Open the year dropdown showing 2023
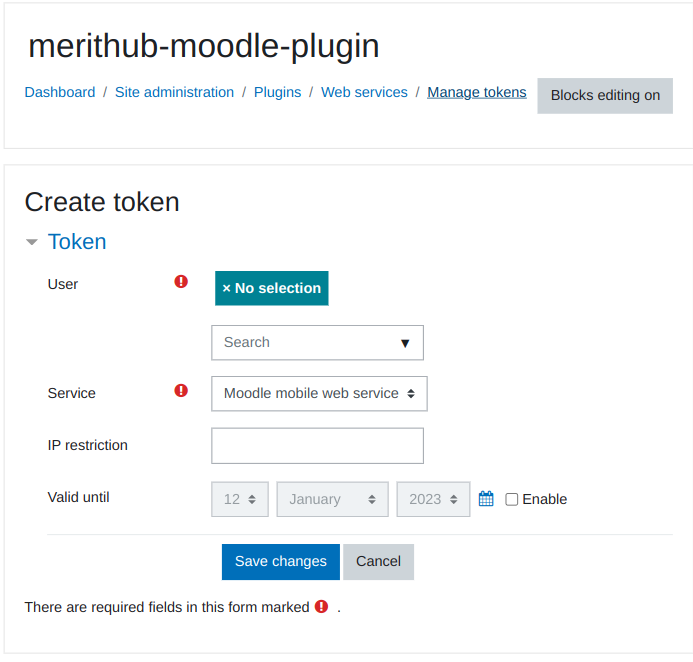The width and height of the screenshot is (693, 662). 433,499
